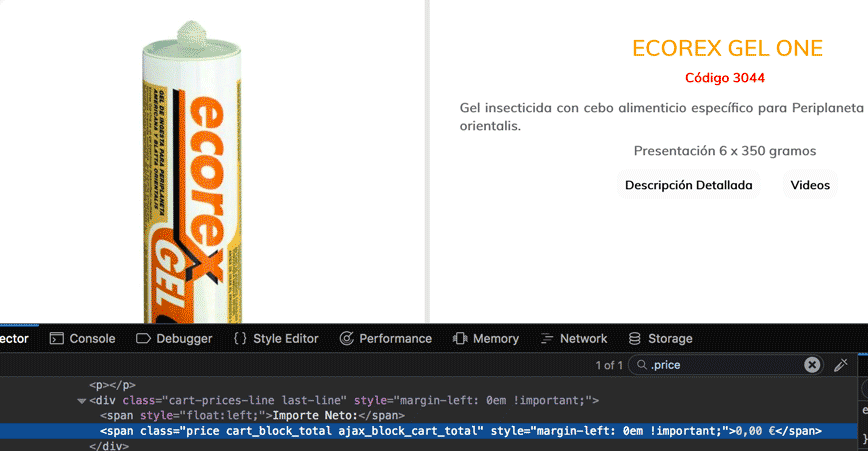This screenshot has height=451, width=868.
Task: Click the Console tab icon
Action: (x=56, y=339)
